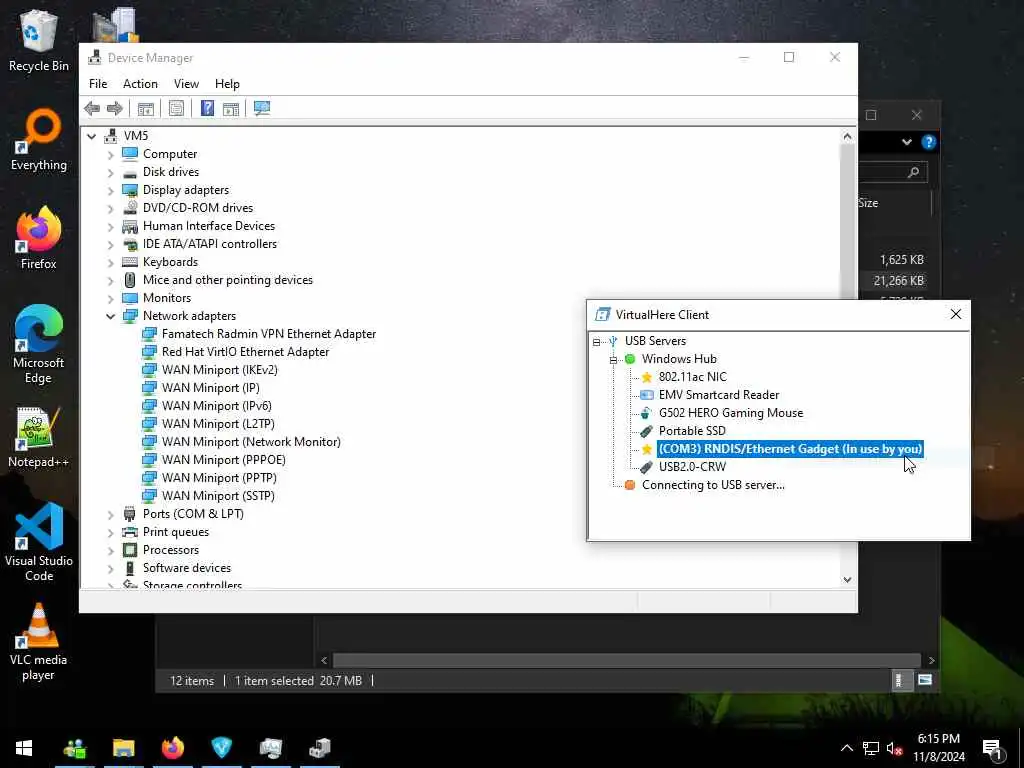
Task: Select Famatech Radmin VPN Ethernet Adapter
Action: 268,334
